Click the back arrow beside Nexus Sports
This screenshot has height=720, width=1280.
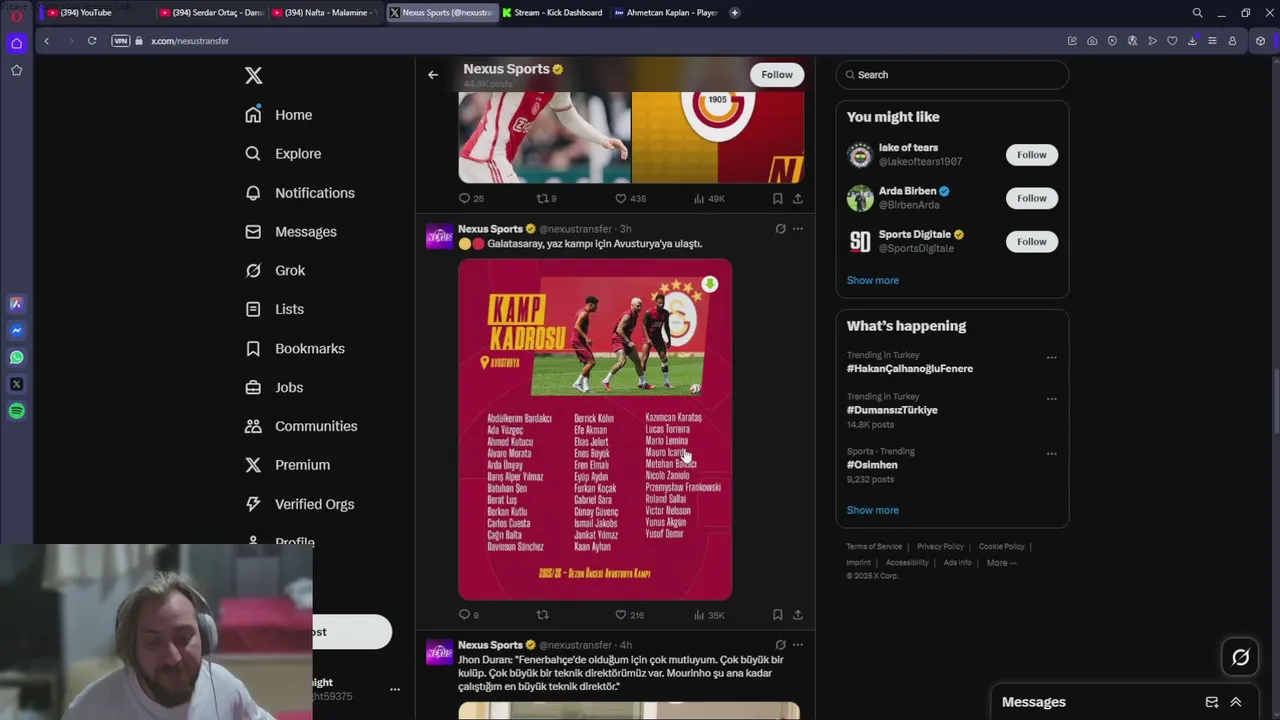(433, 75)
